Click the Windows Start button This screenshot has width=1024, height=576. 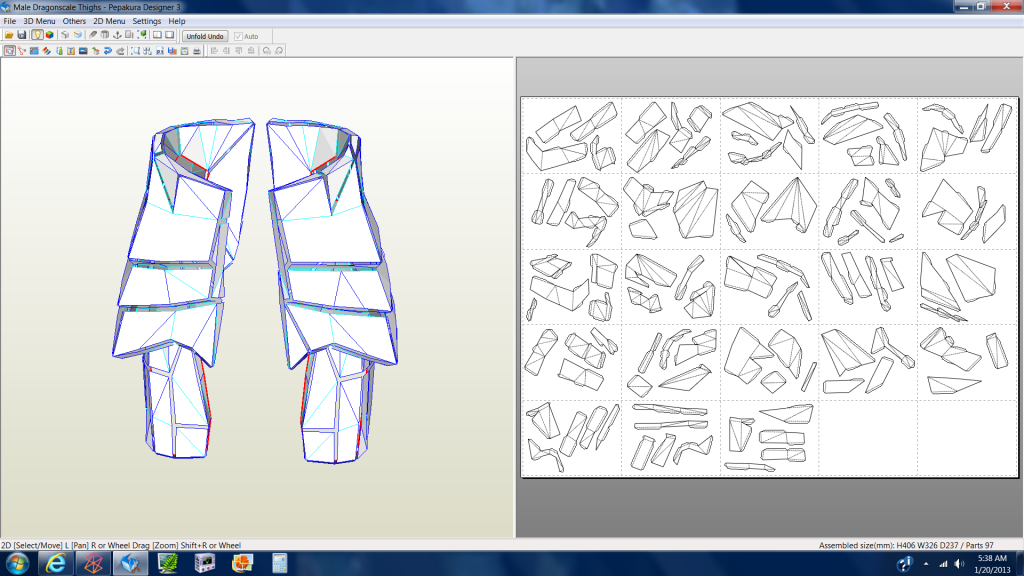click(x=16, y=563)
